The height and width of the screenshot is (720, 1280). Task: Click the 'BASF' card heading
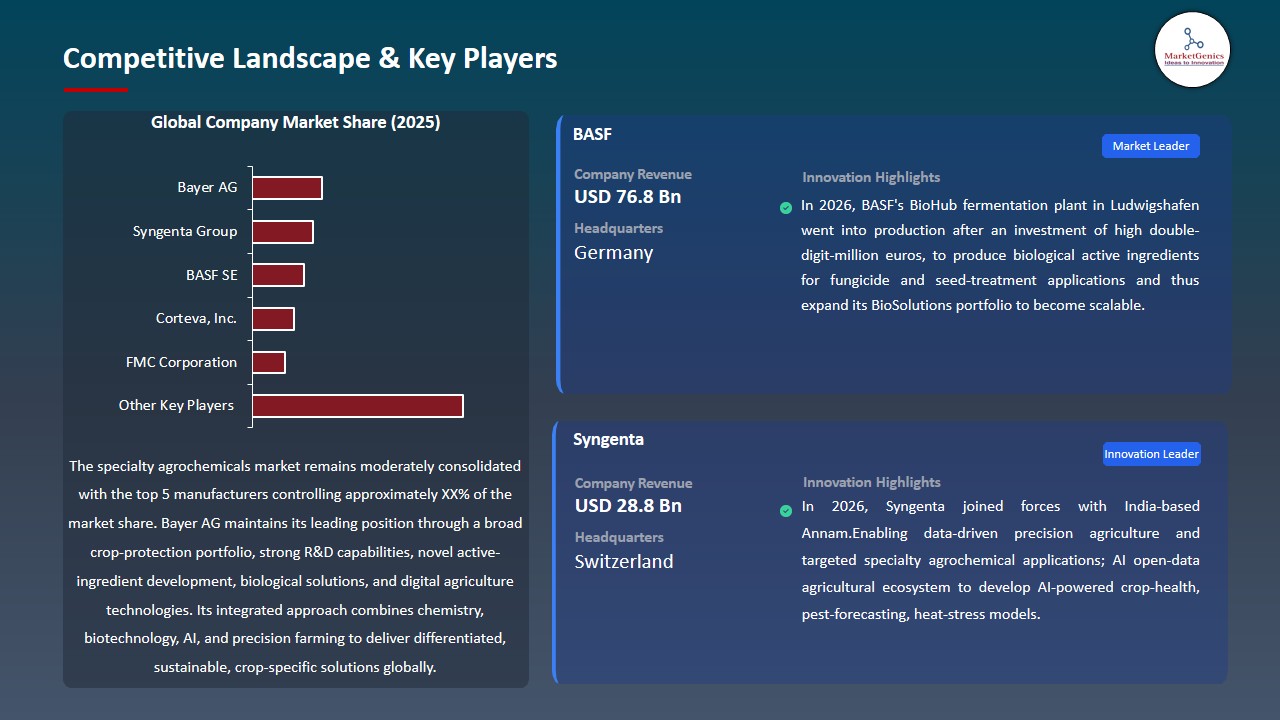point(592,134)
